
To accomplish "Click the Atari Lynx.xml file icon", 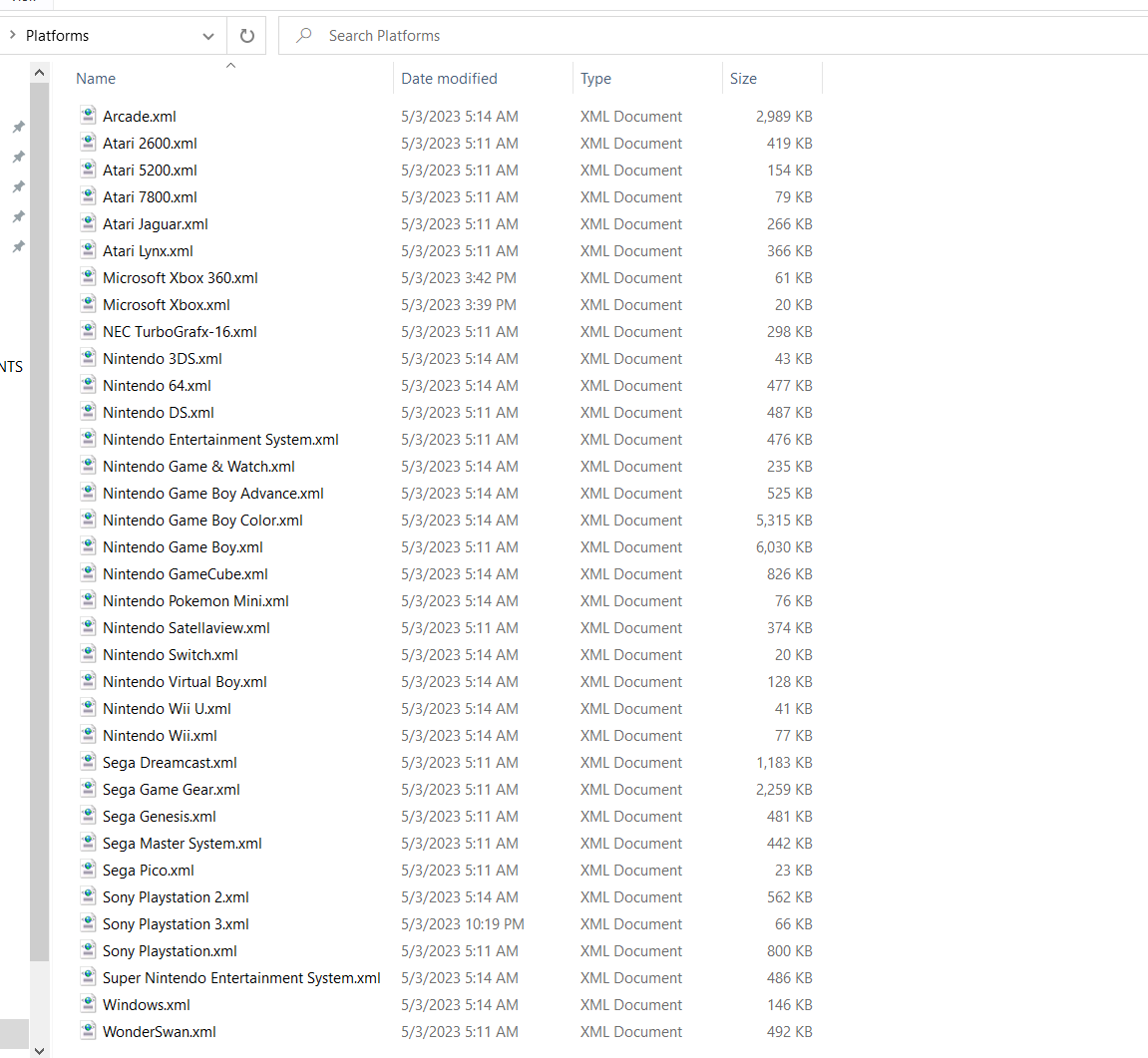I will click(88, 250).
